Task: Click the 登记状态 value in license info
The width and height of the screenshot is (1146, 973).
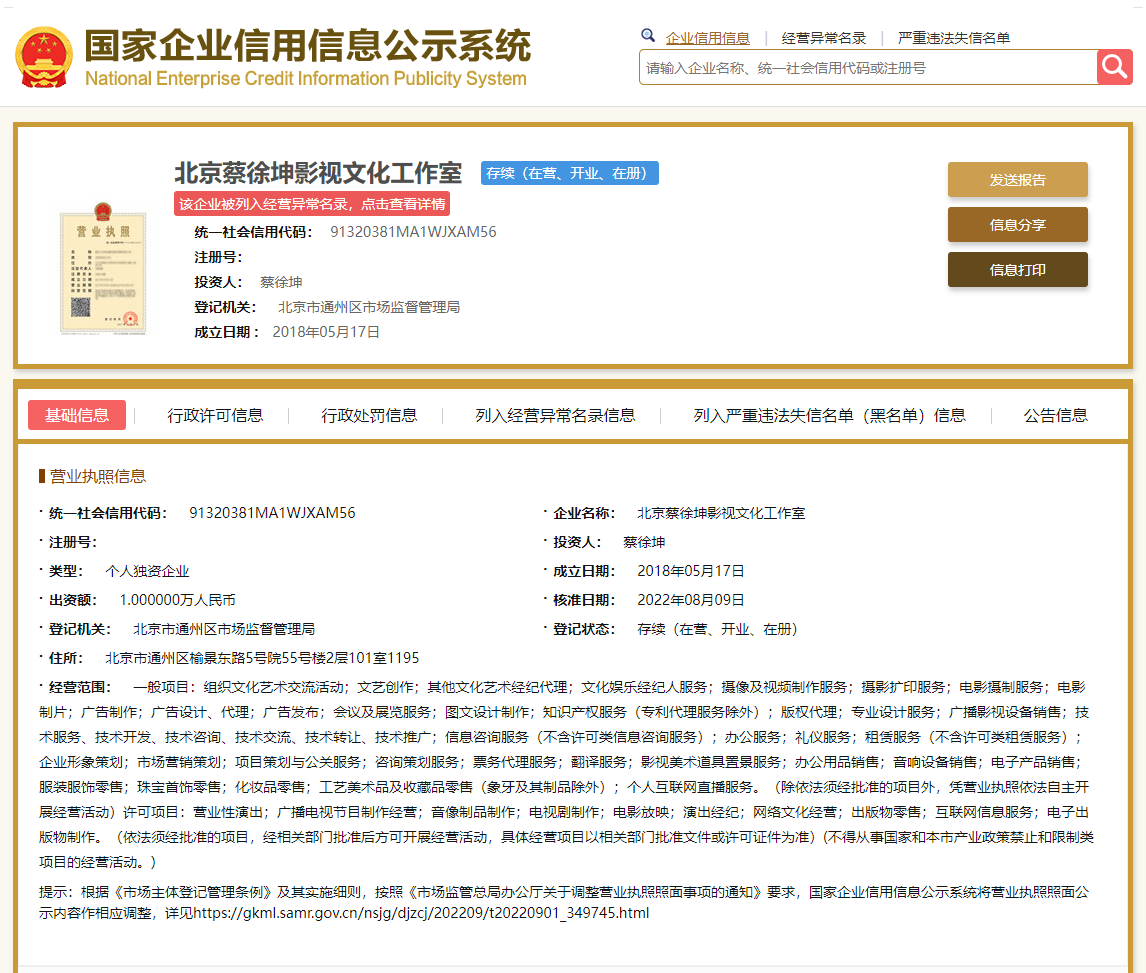Action: click(x=717, y=629)
